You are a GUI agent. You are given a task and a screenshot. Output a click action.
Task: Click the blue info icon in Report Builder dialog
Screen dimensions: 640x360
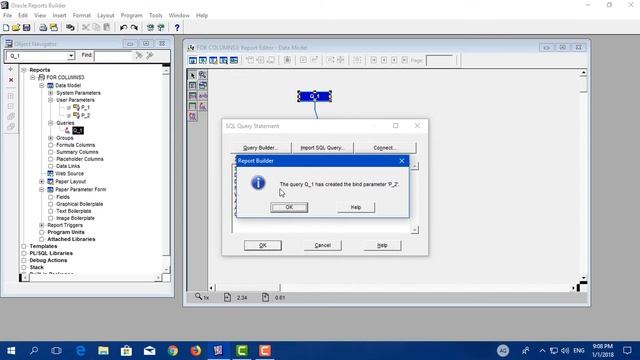258,183
